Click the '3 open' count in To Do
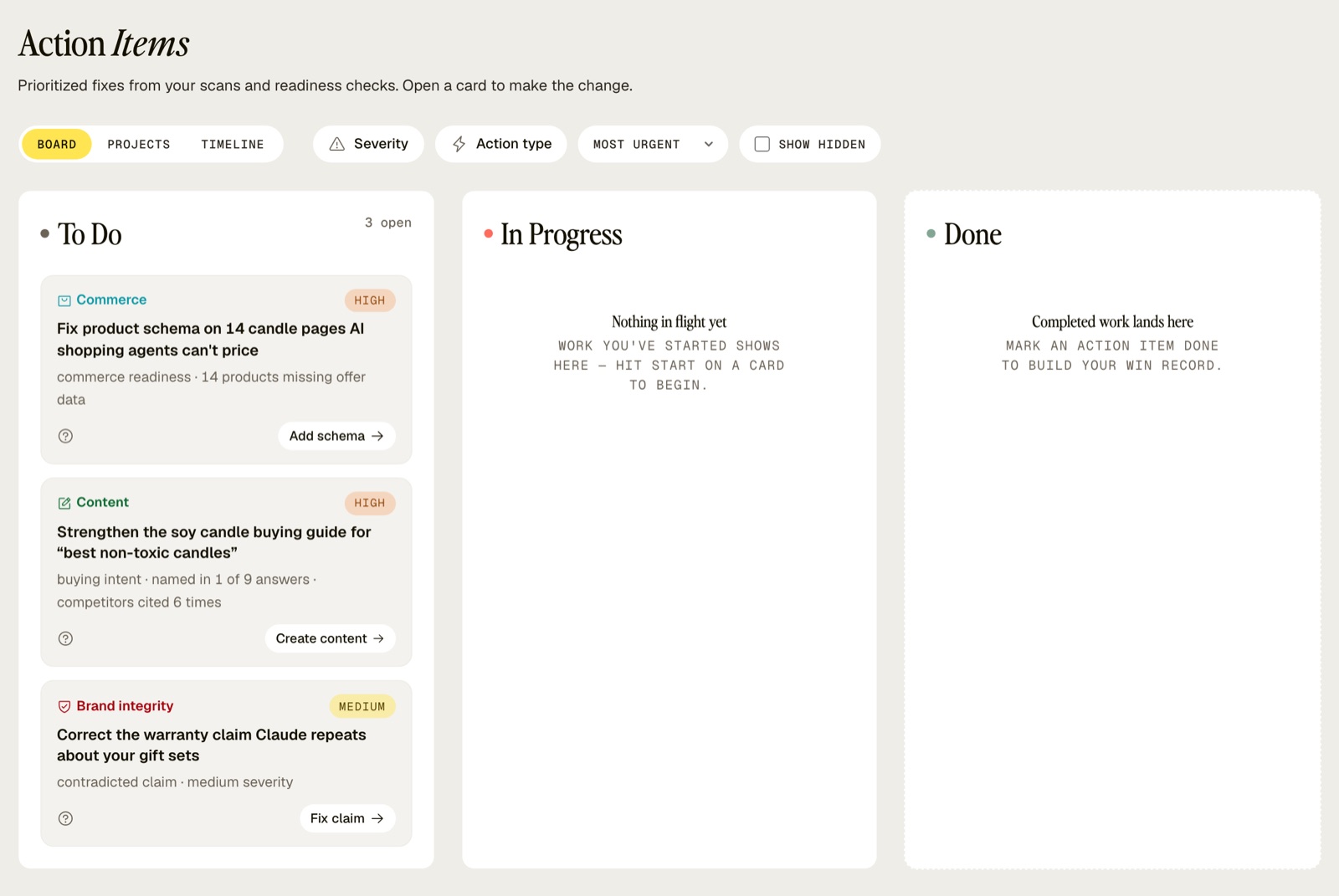Screen dimensions: 1339x896 387,223
